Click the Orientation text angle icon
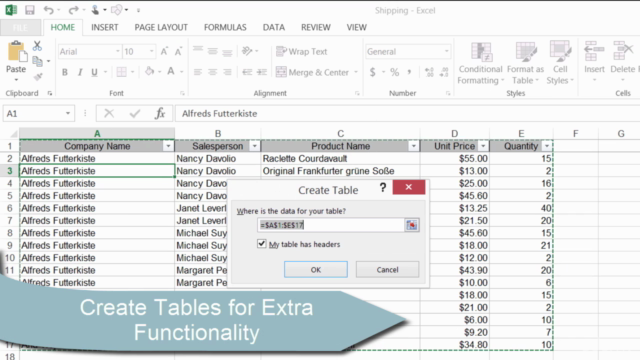 point(247,51)
